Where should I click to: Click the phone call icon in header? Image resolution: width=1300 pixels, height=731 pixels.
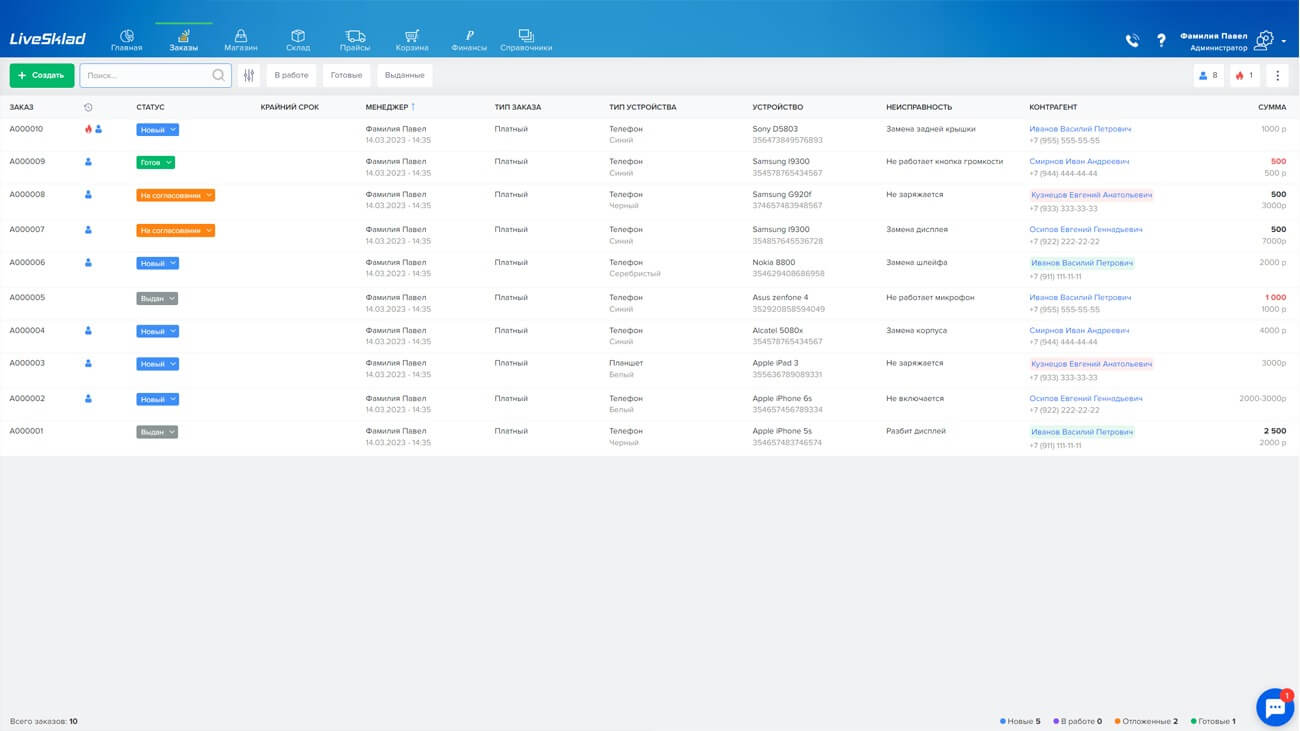pyautogui.click(x=1132, y=41)
